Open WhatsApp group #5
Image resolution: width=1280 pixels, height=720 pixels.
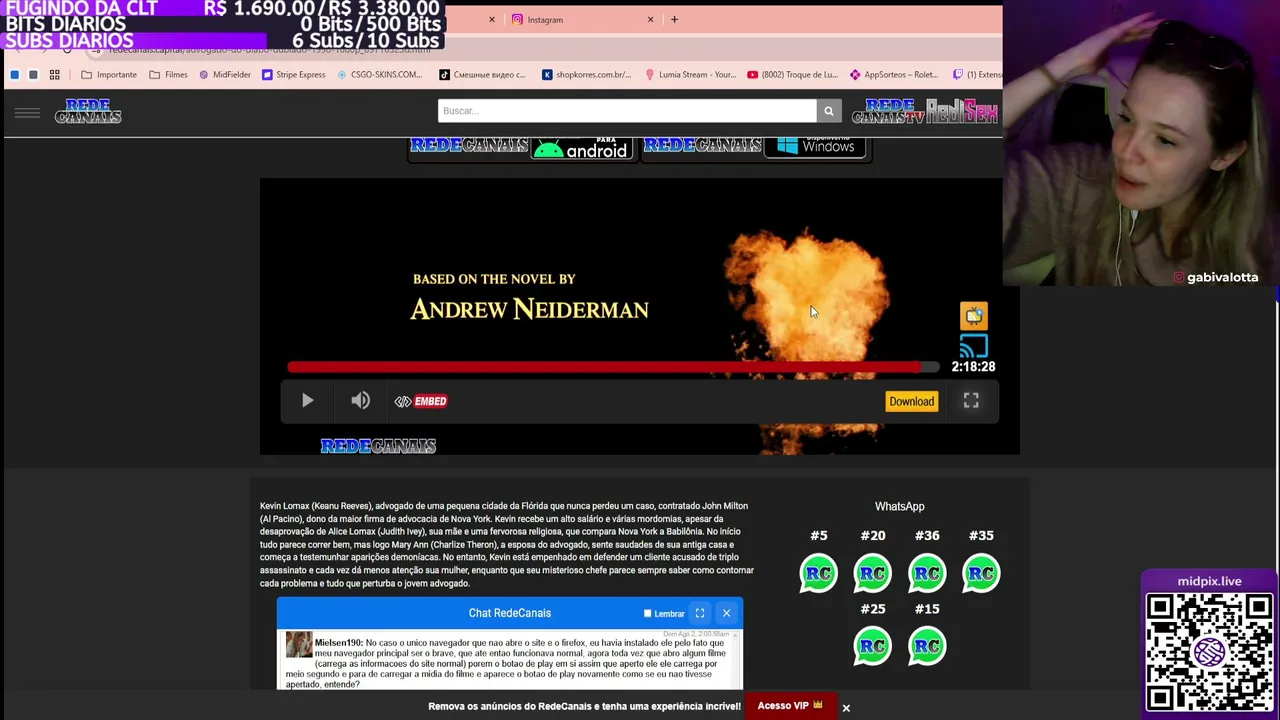pyautogui.click(x=818, y=573)
